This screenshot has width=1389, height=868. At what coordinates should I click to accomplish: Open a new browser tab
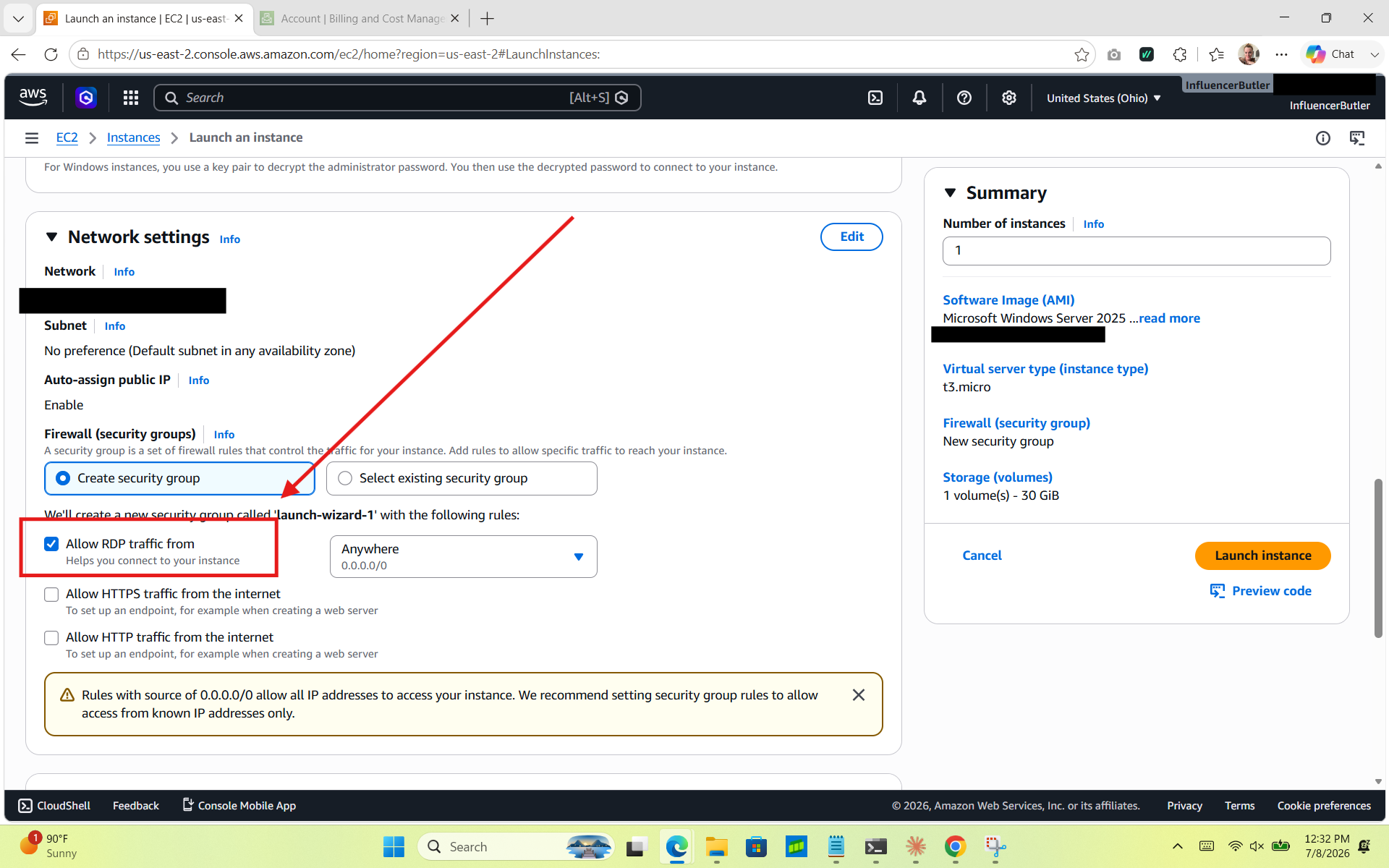point(488,19)
